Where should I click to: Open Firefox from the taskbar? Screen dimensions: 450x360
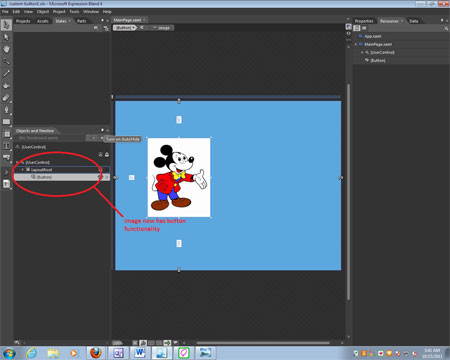click(96, 353)
